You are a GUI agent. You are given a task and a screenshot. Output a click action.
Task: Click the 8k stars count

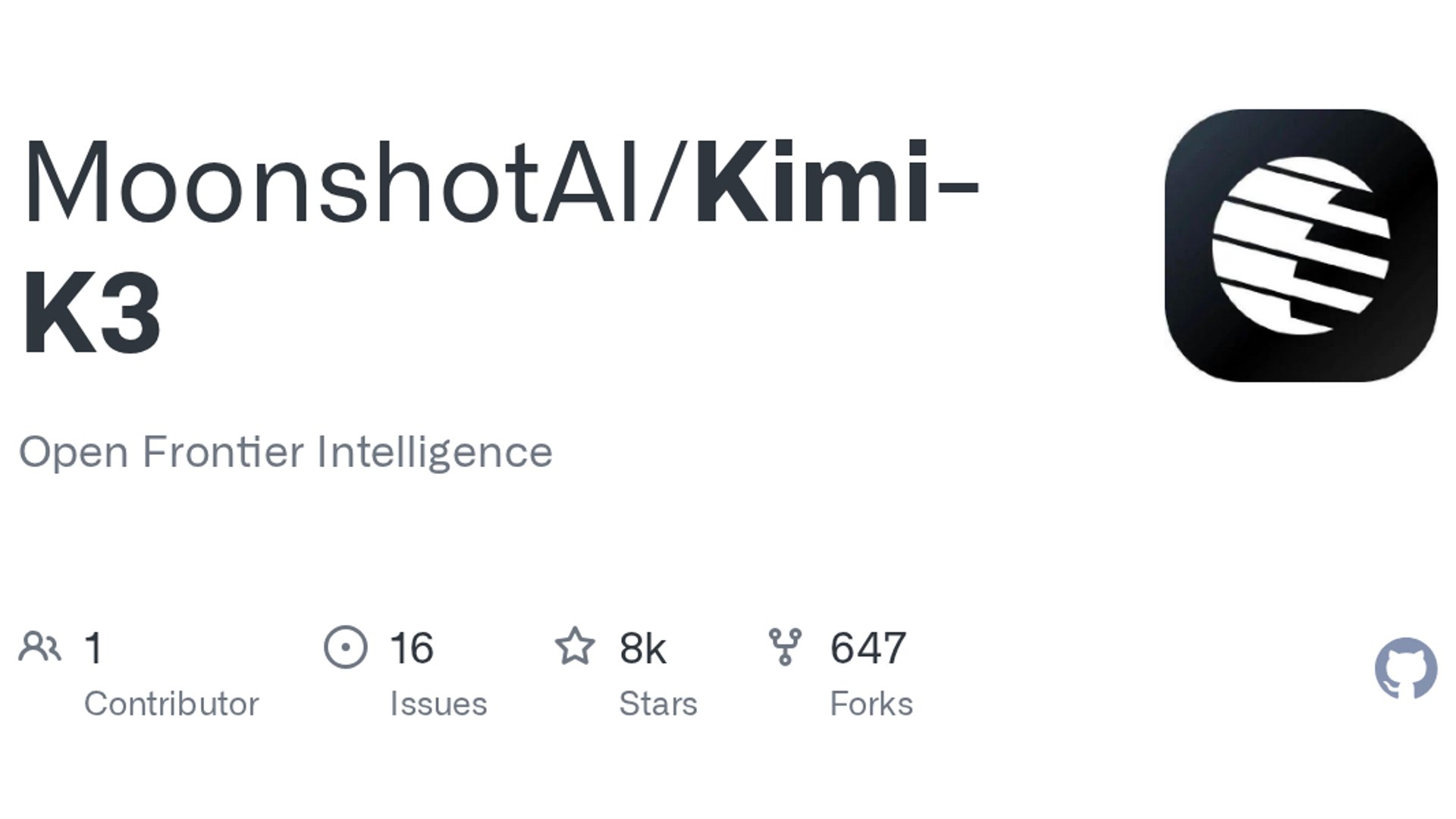pyautogui.click(x=642, y=648)
